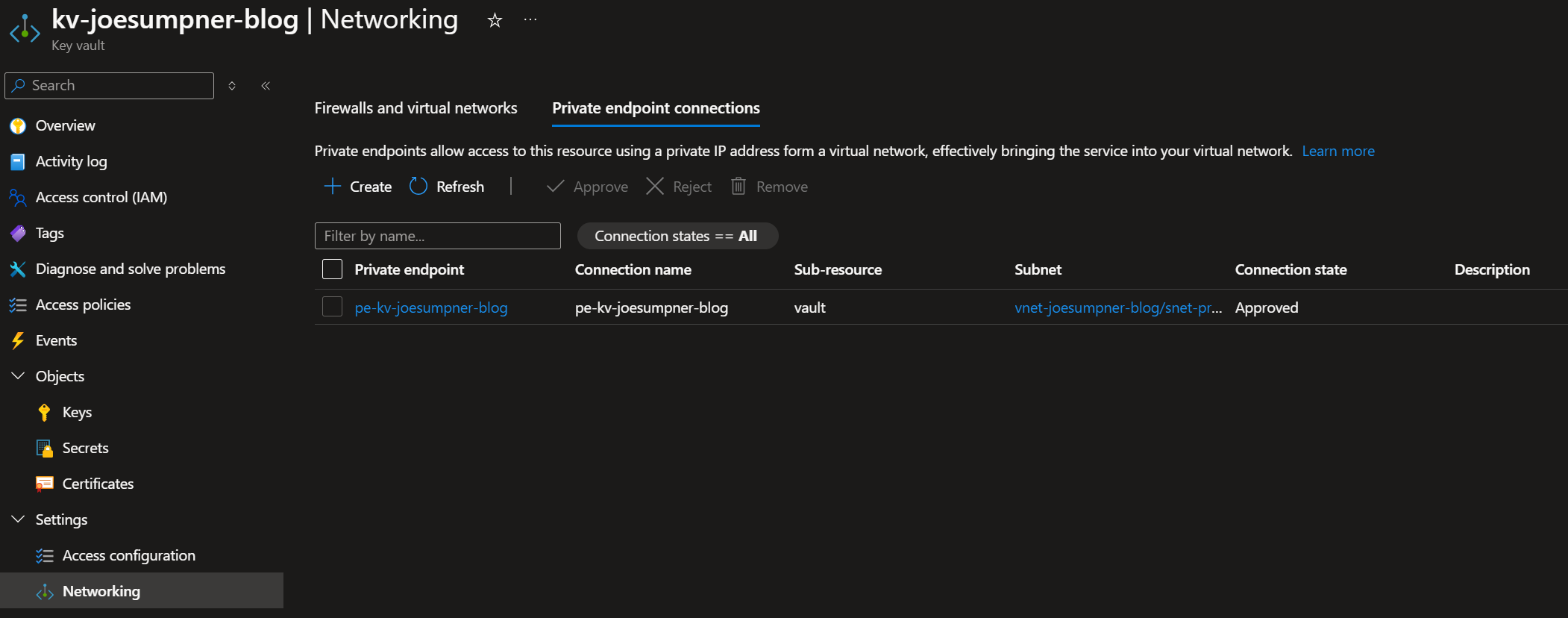Click the Activity log icon
This screenshot has width=1568, height=618.
point(18,162)
